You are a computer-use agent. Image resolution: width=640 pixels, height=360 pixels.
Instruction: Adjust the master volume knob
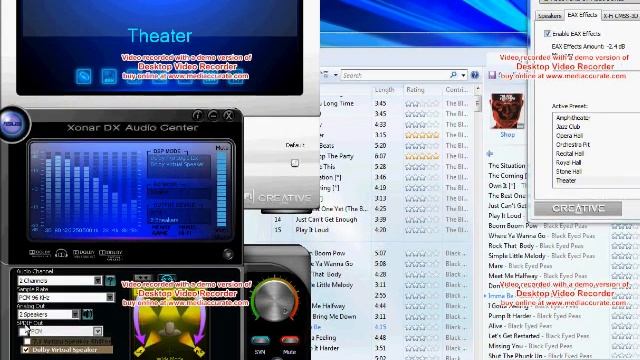click(x=275, y=301)
